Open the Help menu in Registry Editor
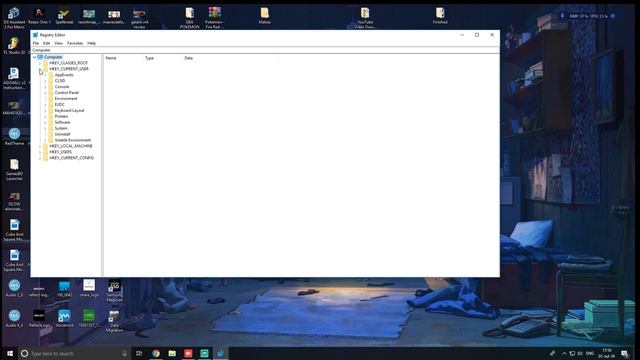The width and height of the screenshot is (640, 360). pos(91,43)
